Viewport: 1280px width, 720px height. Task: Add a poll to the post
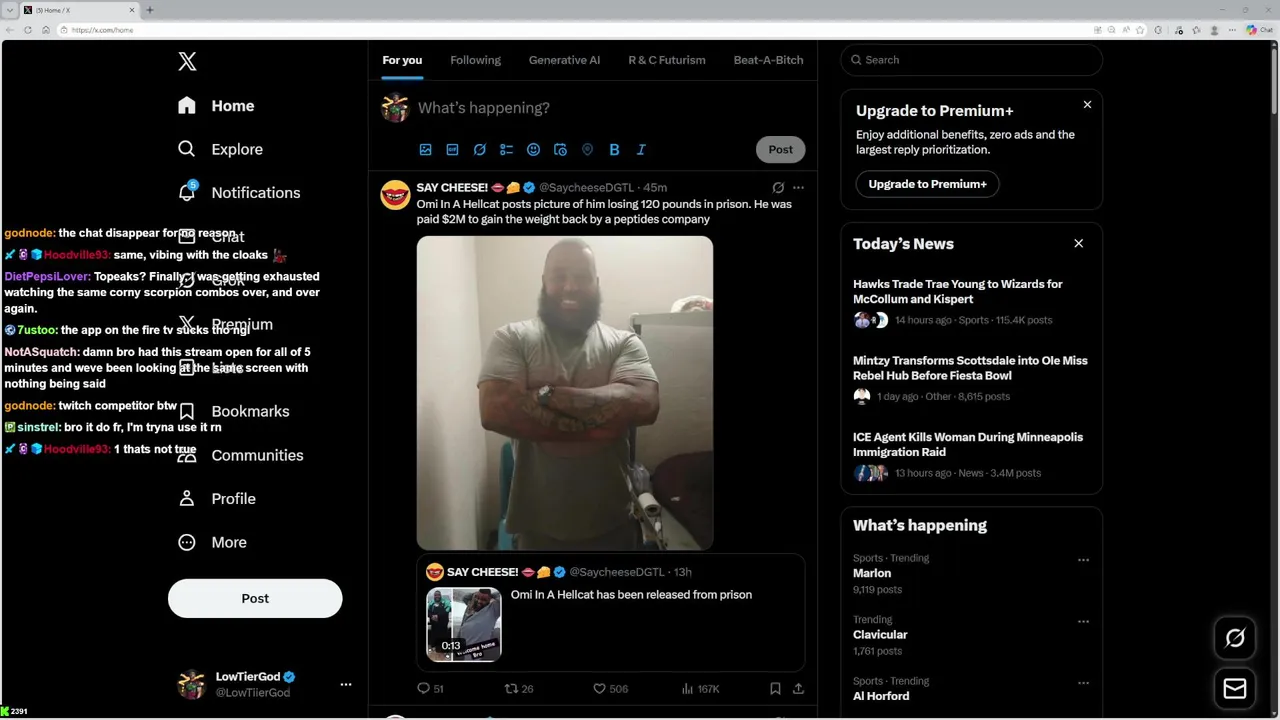point(506,149)
